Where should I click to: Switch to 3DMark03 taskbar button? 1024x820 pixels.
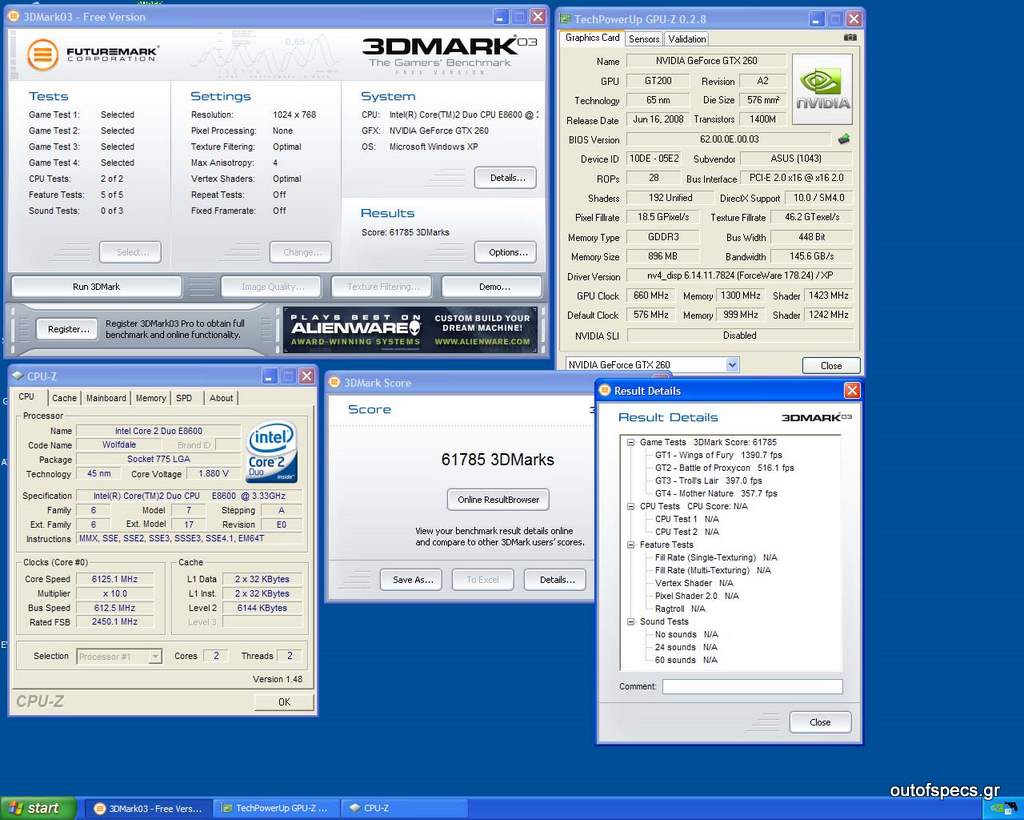coord(149,808)
